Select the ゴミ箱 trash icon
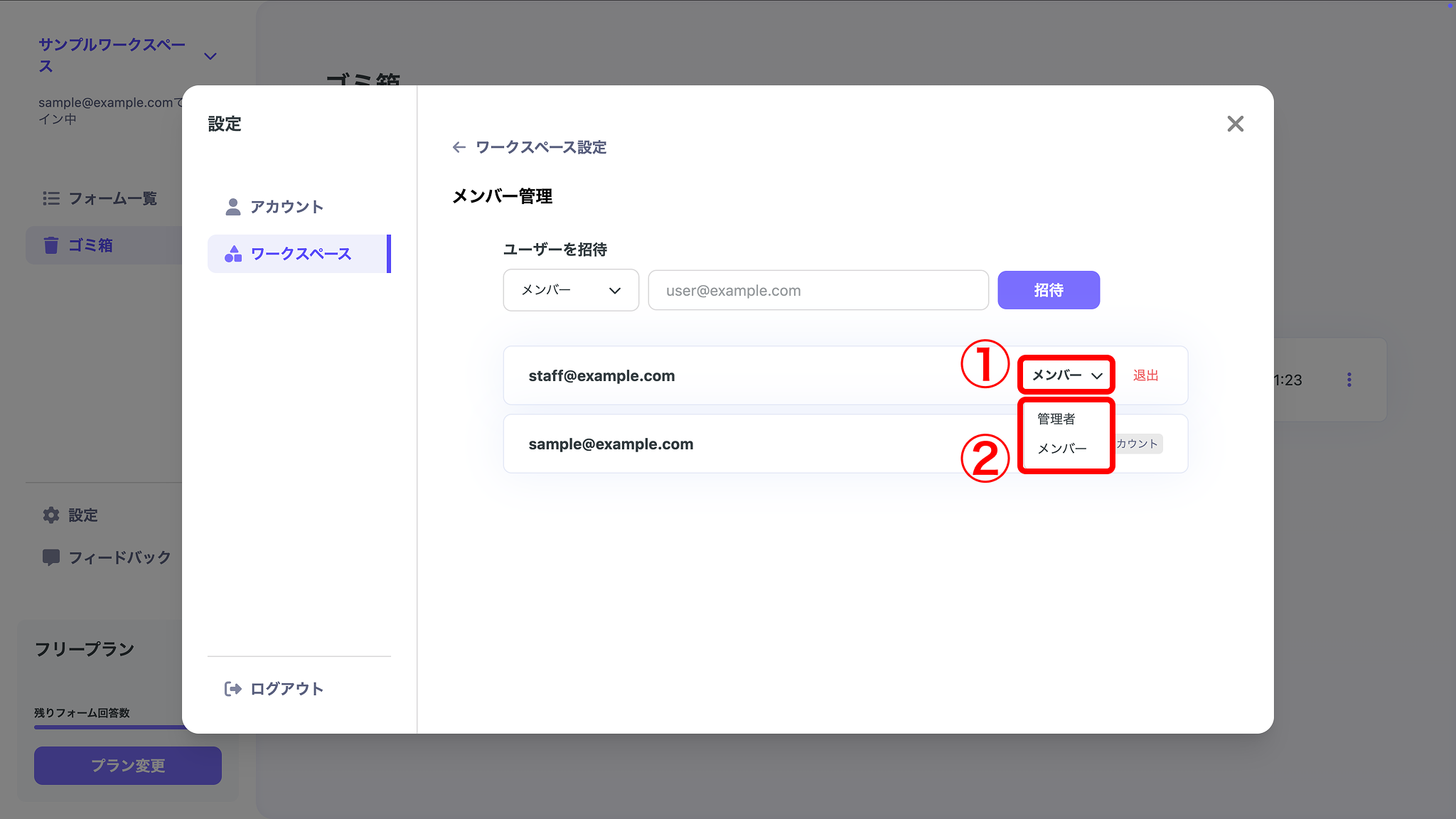The image size is (1456, 819). pyautogui.click(x=51, y=245)
